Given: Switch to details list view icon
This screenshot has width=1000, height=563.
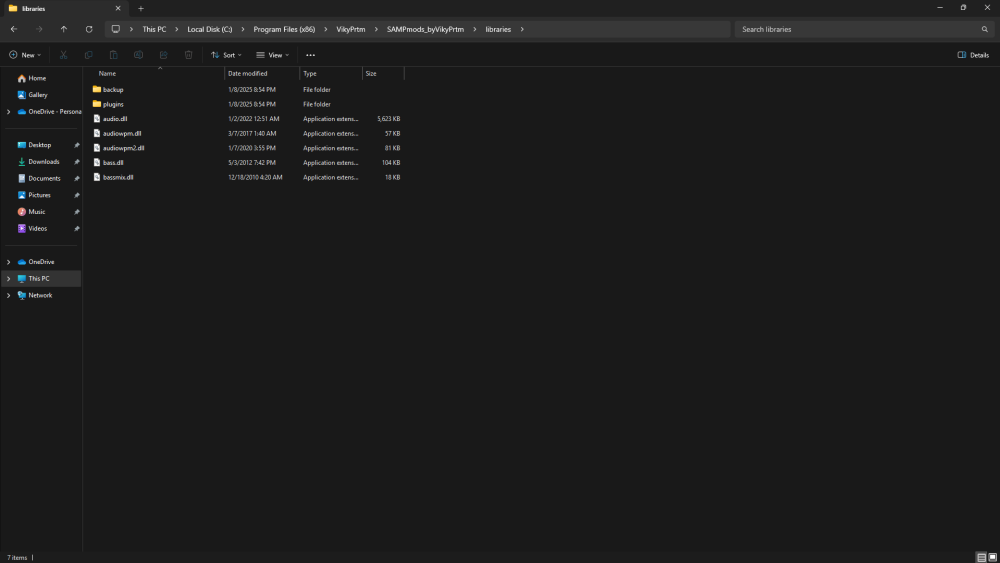Looking at the screenshot, I should tap(982, 557).
